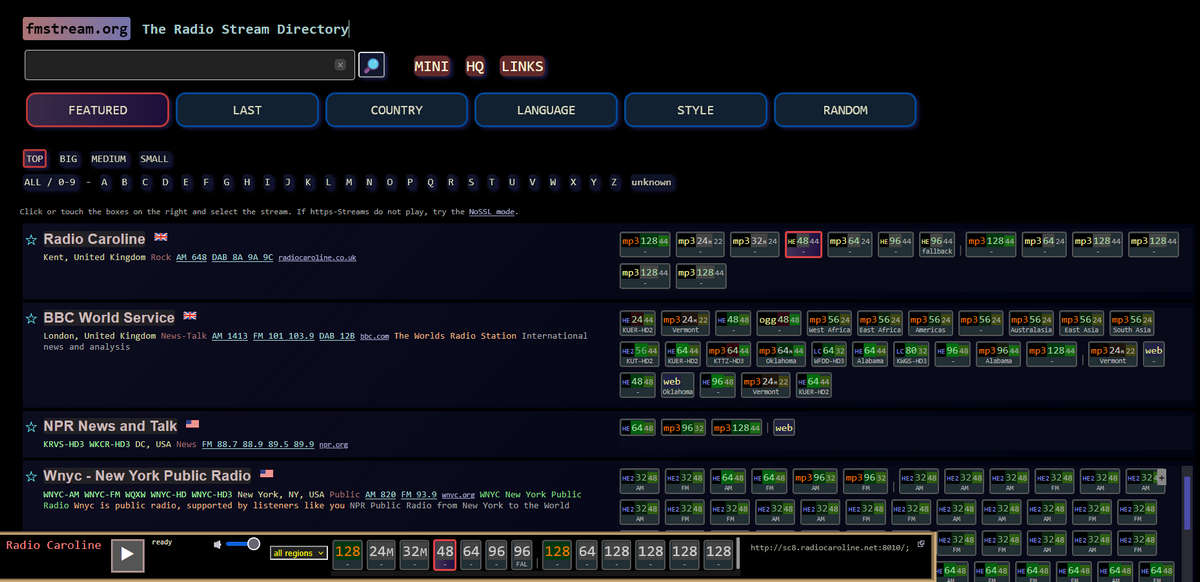Select Radio Caroline mp3 24M stream box
The image size is (1200, 582).
[699, 245]
